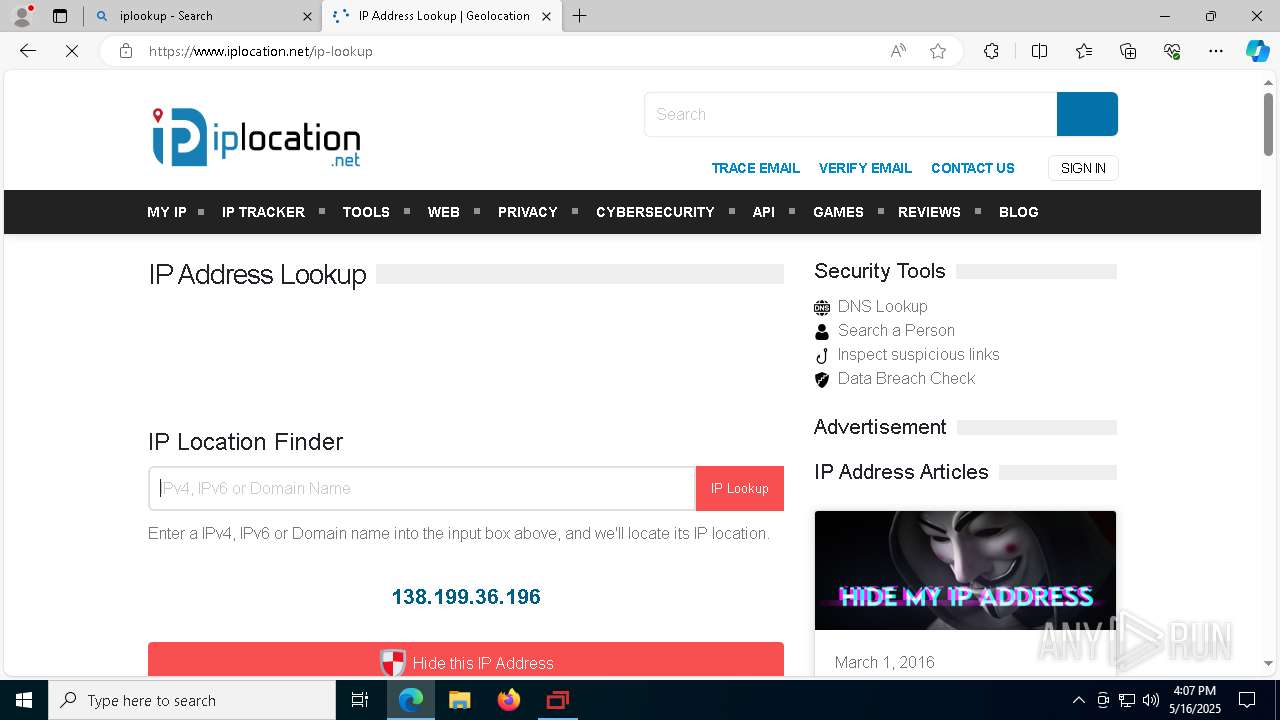This screenshot has height=720, width=1280.
Task: Open Read aloud icon in address bar
Action: tap(898, 51)
